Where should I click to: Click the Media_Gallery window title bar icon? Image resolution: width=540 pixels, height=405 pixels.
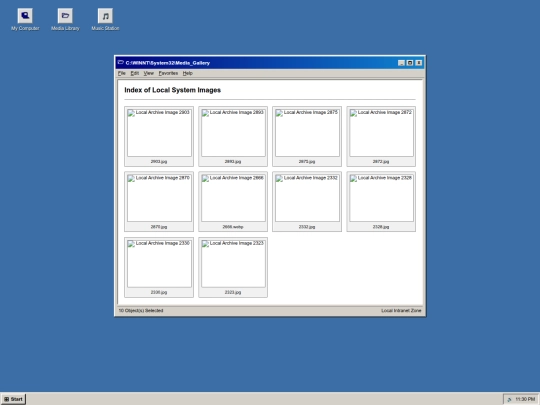pyautogui.click(x=121, y=63)
